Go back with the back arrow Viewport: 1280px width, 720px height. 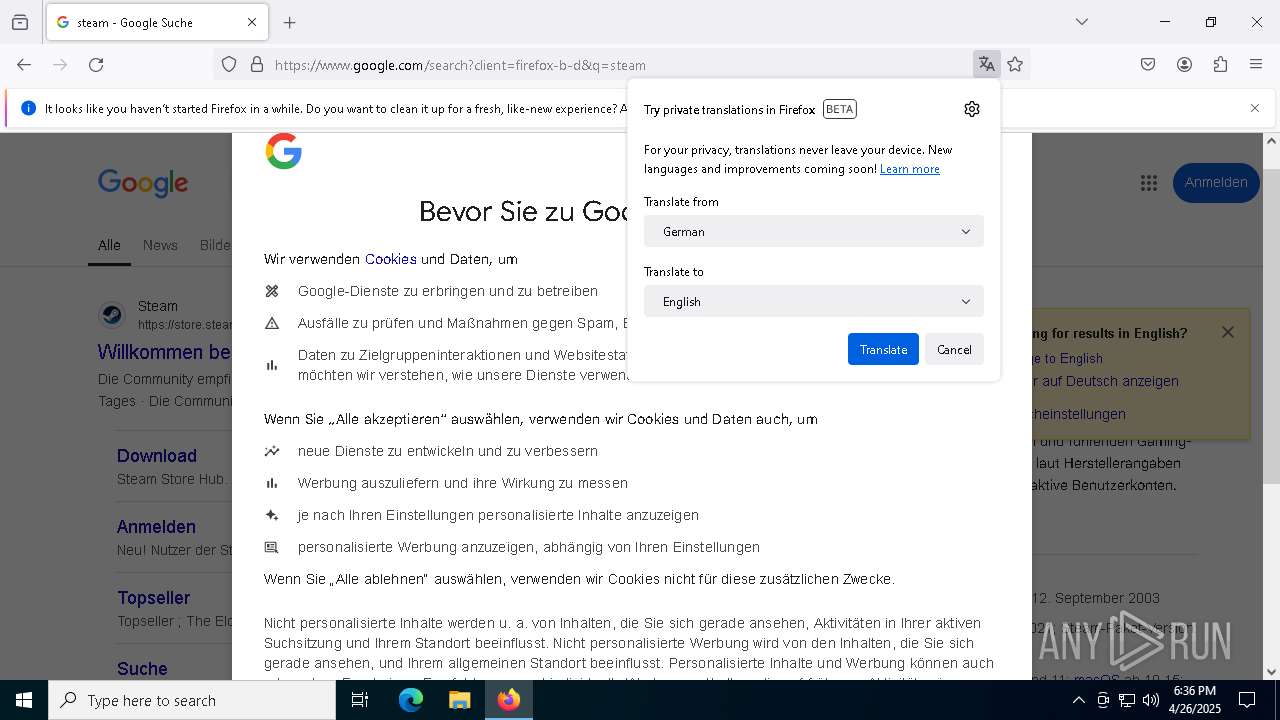point(24,64)
